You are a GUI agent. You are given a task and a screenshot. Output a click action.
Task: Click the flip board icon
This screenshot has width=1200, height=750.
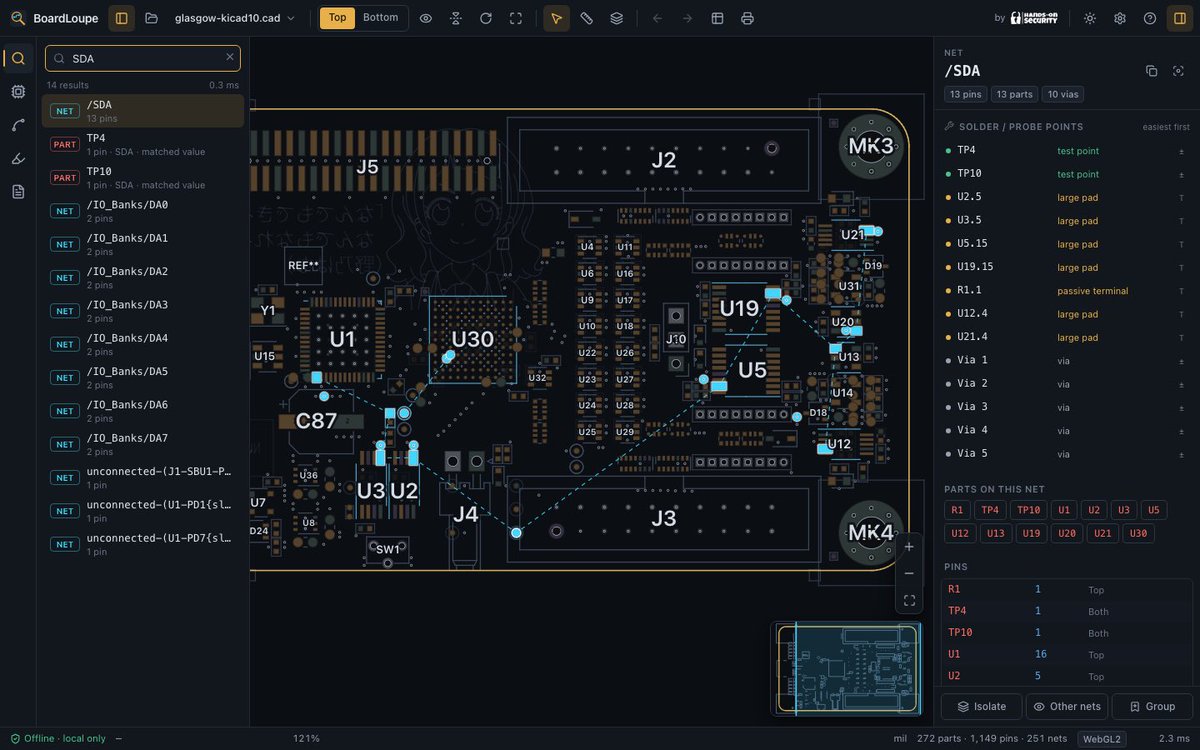[x=456, y=18]
